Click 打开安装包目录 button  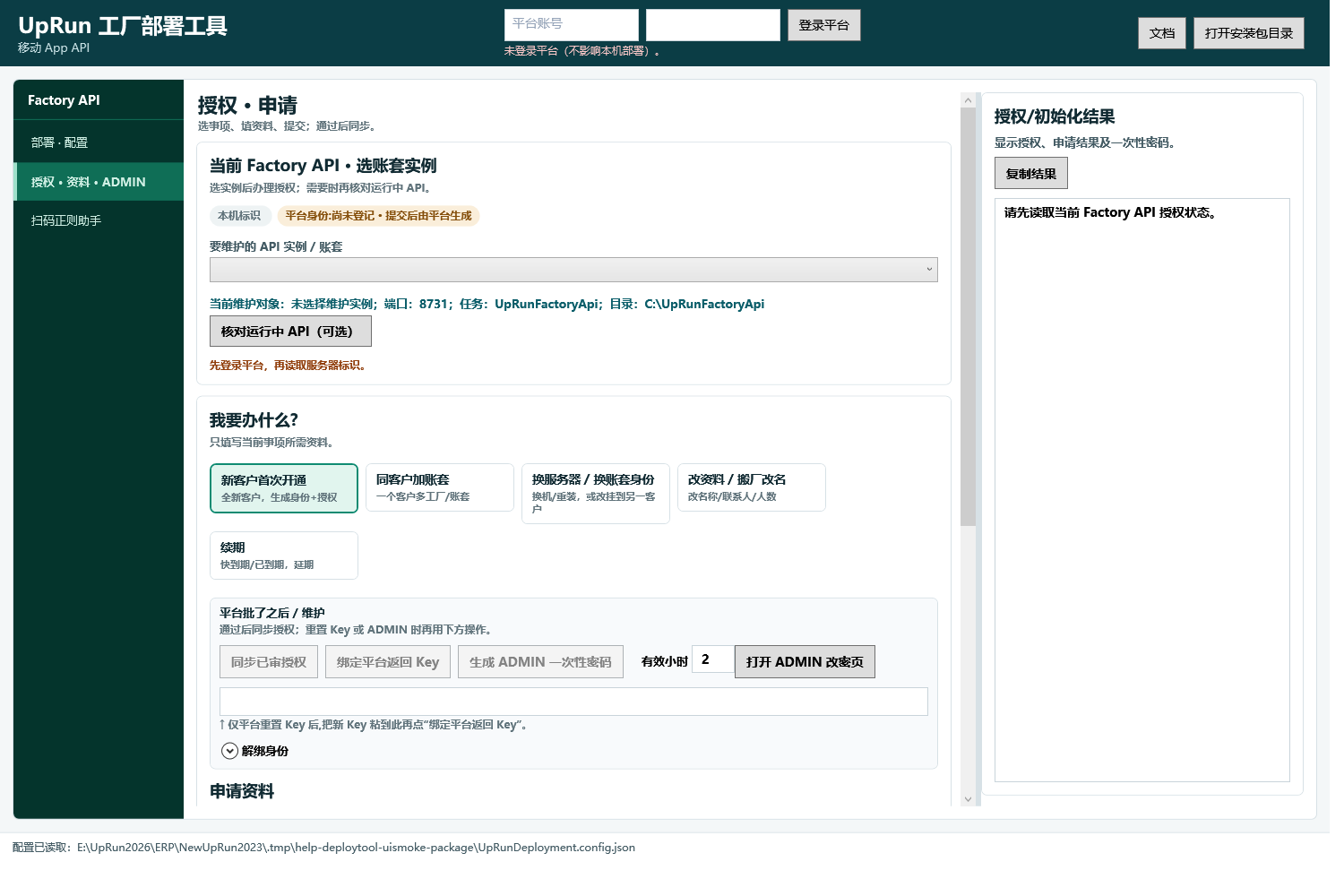1249,33
